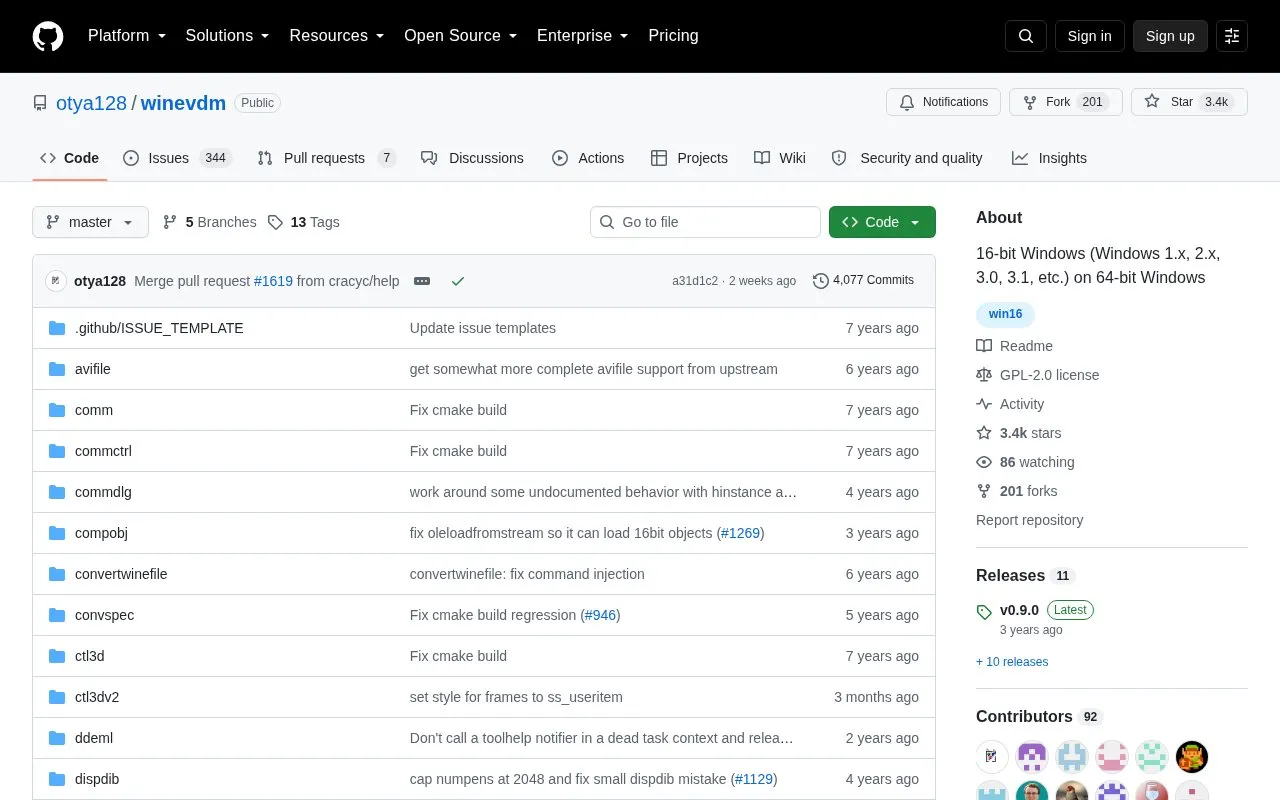The image size is (1280, 800).
Task: Click the Report repository link
Action: coord(1029,520)
